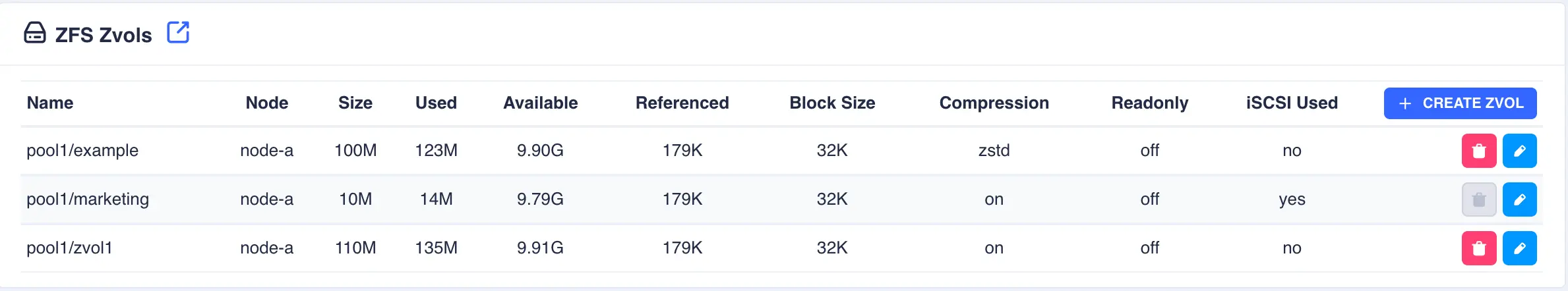Click the Size column header
This screenshot has height=291, width=1568.
355,103
